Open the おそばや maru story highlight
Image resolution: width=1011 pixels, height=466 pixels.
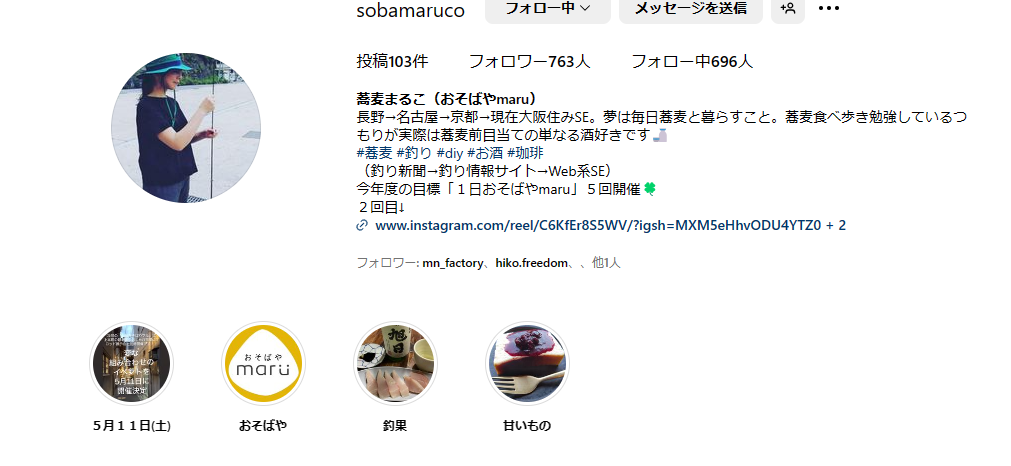pyautogui.click(x=263, y=364)
